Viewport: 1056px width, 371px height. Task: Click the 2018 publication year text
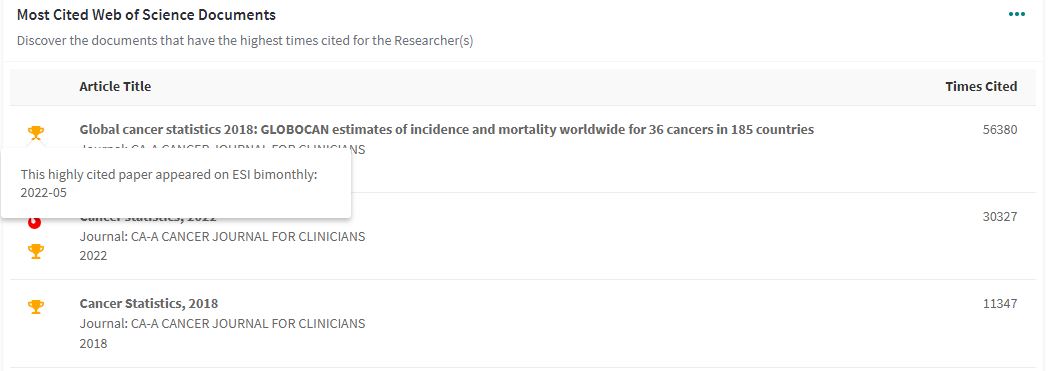tap(93, 343)
